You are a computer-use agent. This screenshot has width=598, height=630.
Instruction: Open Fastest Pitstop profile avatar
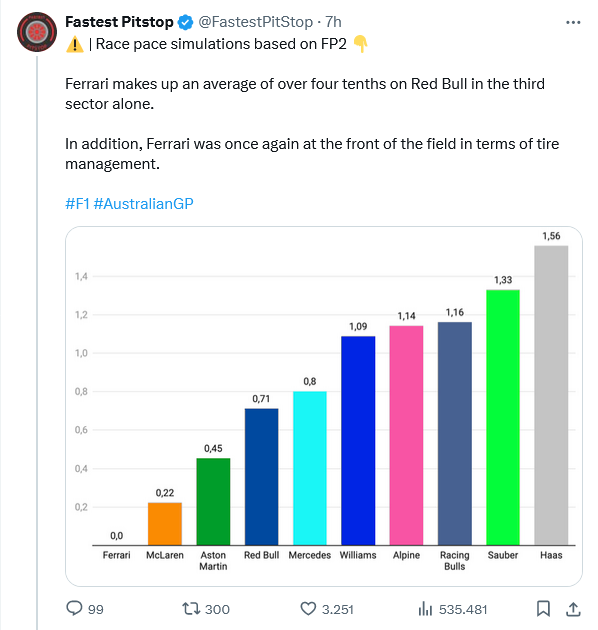tap(37, 32)
